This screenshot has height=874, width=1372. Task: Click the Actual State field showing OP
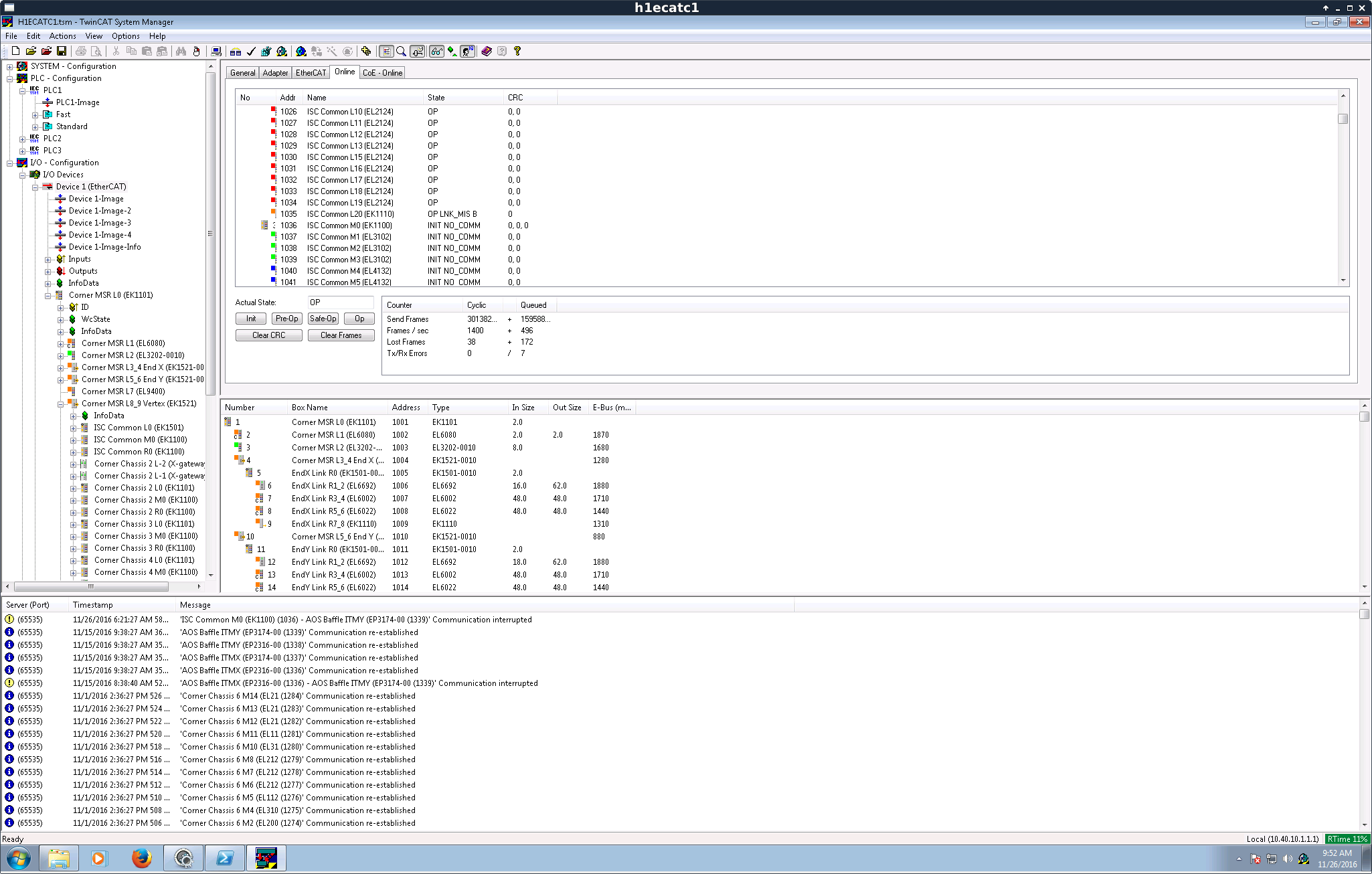[340, 302]
